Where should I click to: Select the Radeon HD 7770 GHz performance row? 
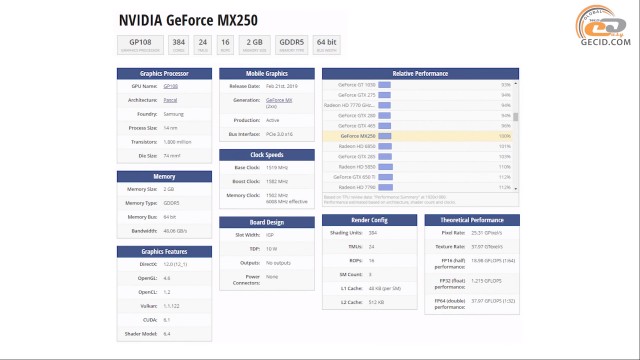pos(417,105)
